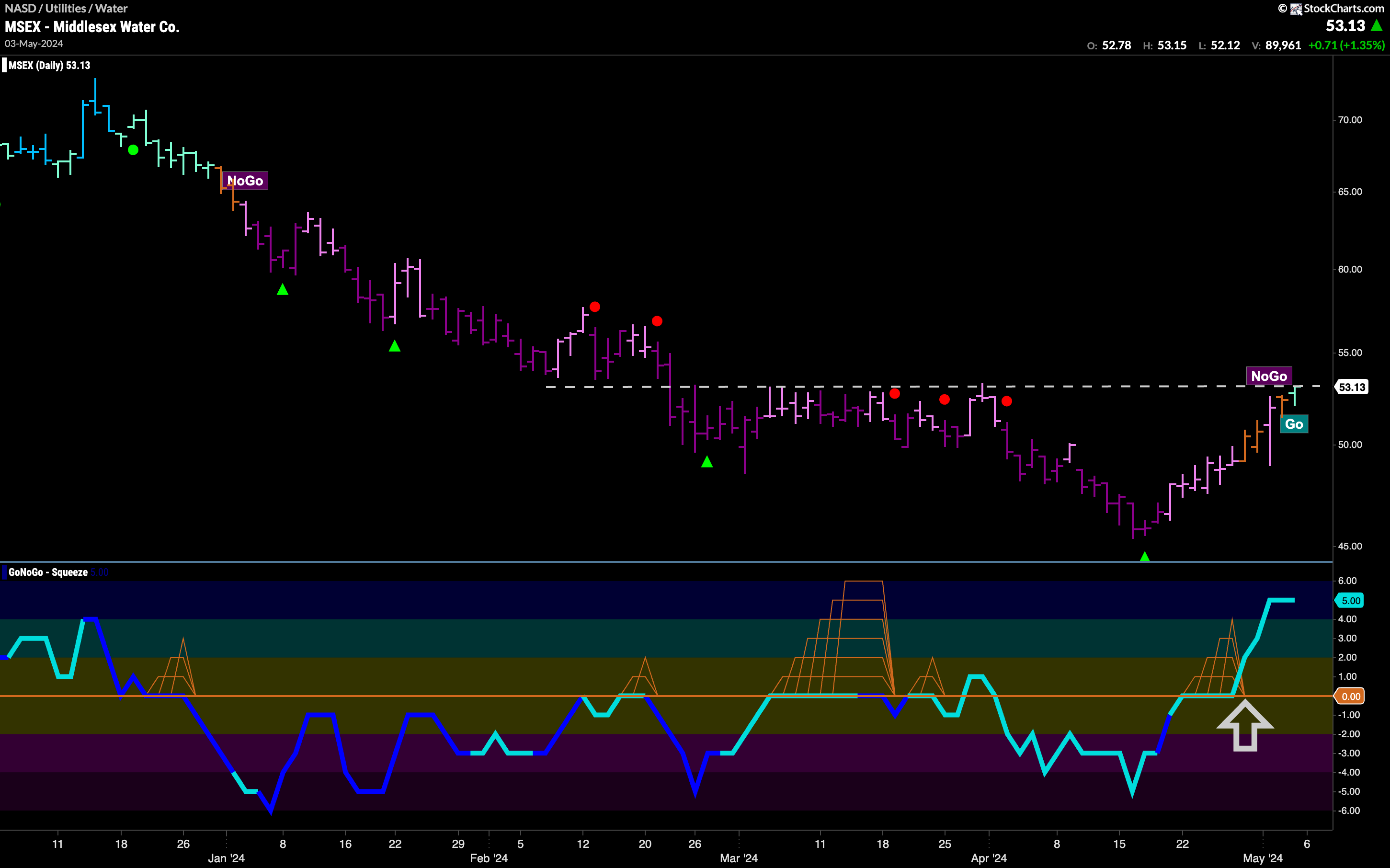Screen dimensions: 1390x868
Task: Click the cyan 5.00 oscillator value tag
Action: pyautogui.click(x=1350, y=601)
